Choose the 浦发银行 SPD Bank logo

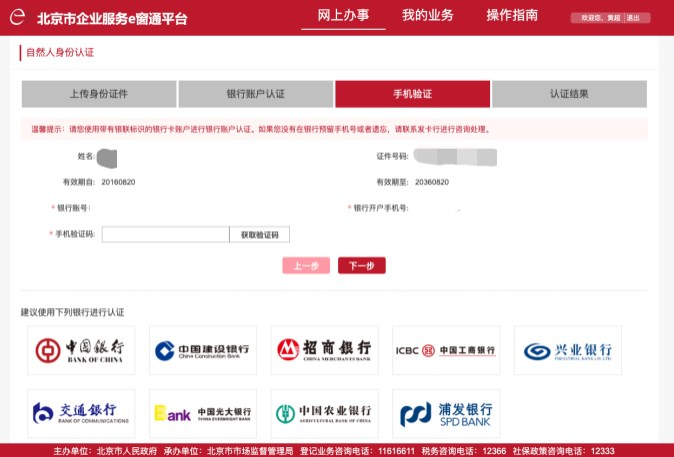tap(446, 412)
